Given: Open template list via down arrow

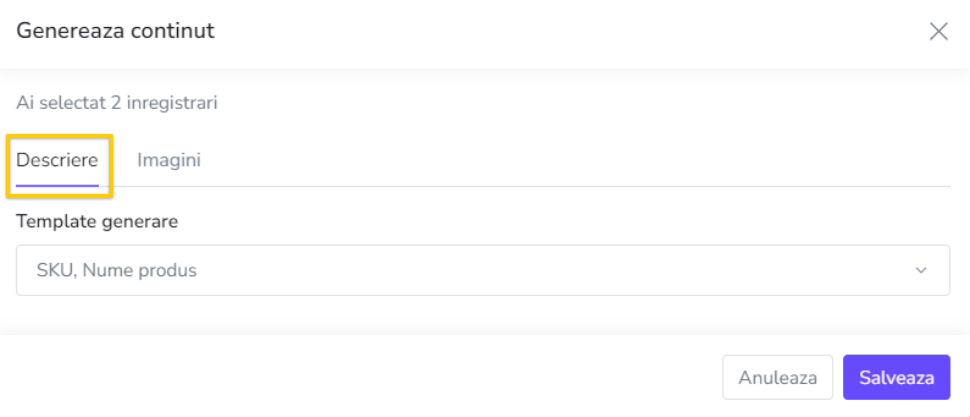Looking at the screenshot, I should coord(921,270).
